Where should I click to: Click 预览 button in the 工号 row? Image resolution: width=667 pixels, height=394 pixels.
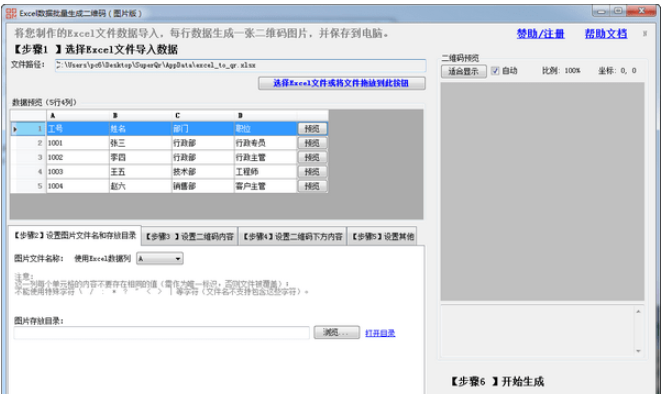point(312,128)
